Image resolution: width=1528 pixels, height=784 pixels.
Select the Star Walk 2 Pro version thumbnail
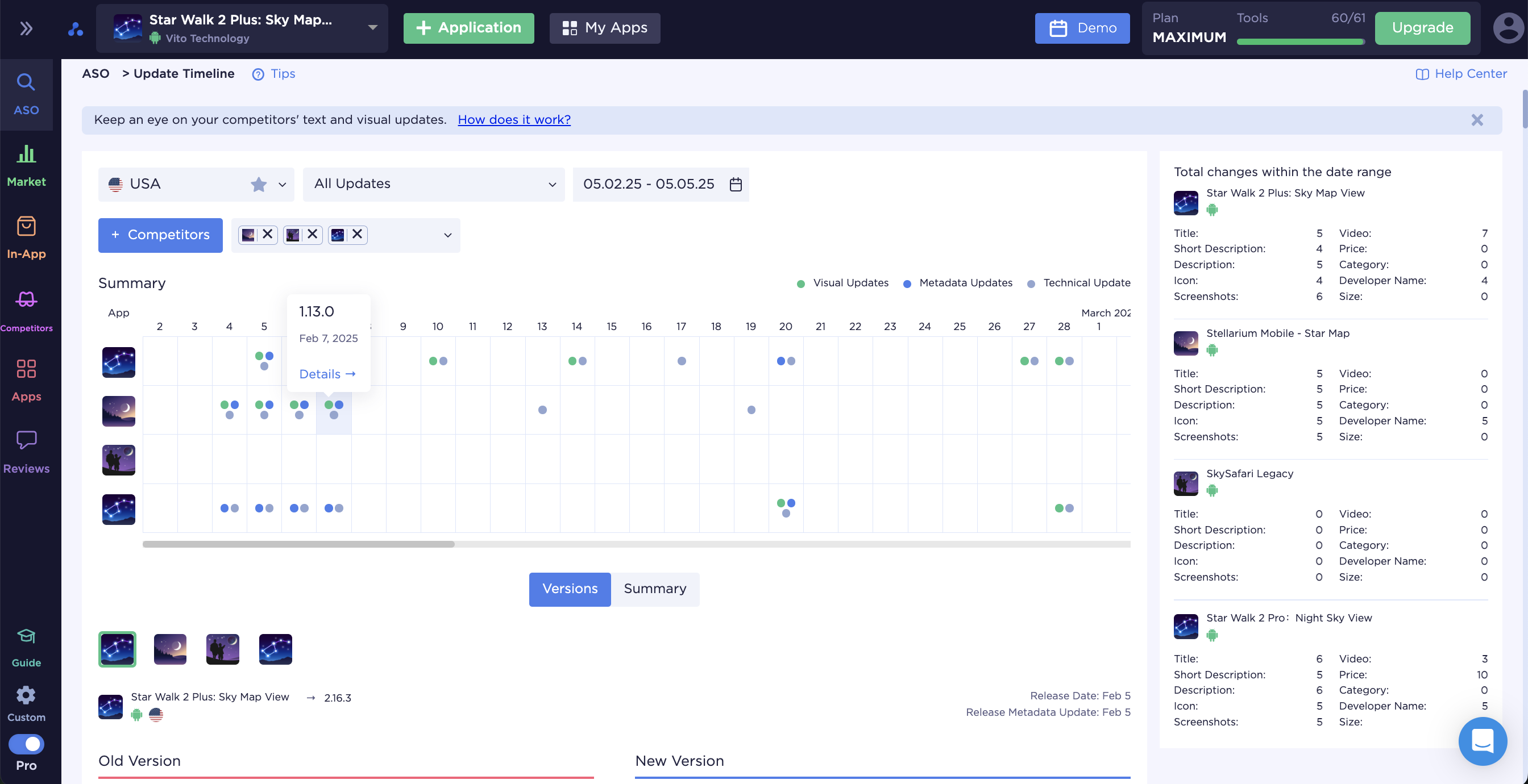pos(275,649)
